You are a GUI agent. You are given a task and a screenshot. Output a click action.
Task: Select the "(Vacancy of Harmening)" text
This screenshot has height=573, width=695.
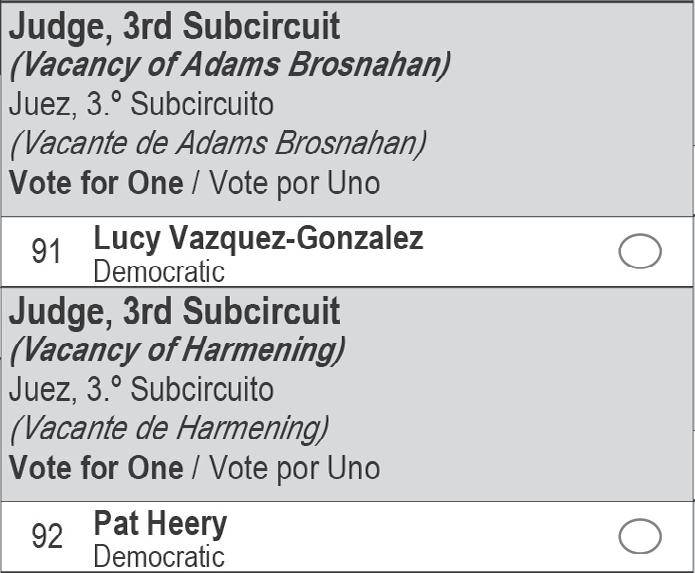[x=177, y=350]
